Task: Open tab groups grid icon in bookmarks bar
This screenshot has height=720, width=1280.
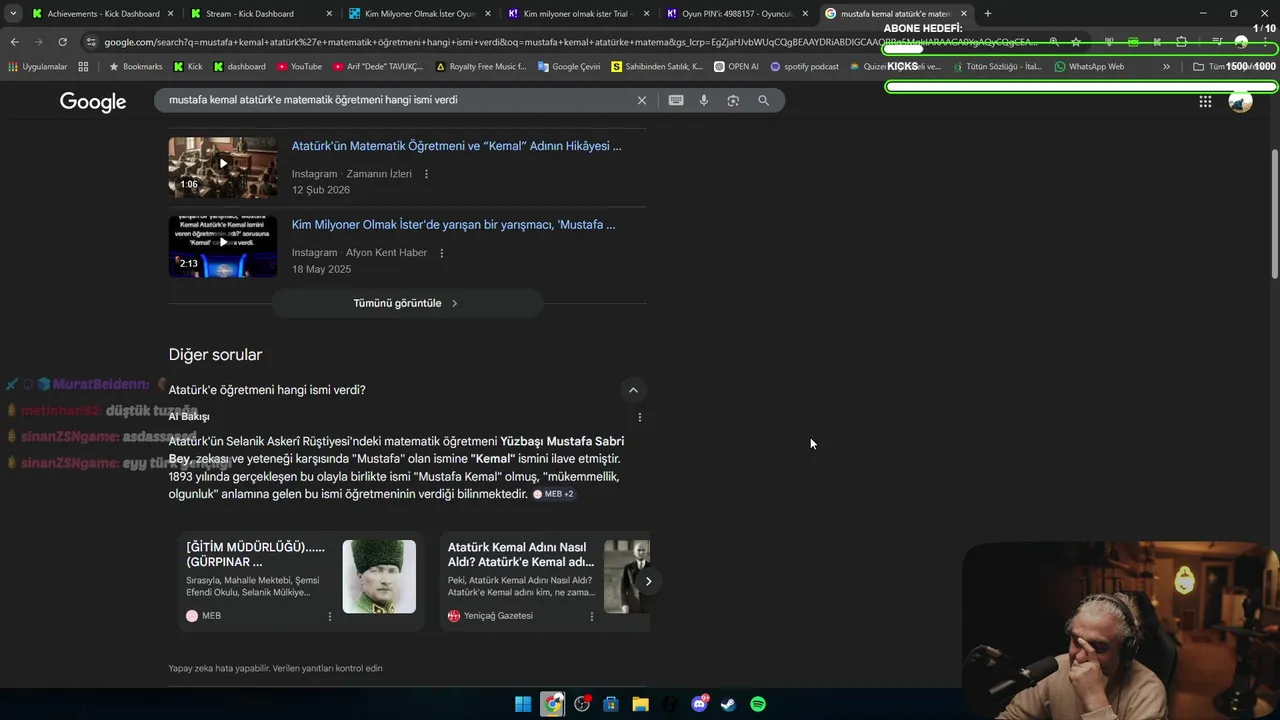Action: 83,67
